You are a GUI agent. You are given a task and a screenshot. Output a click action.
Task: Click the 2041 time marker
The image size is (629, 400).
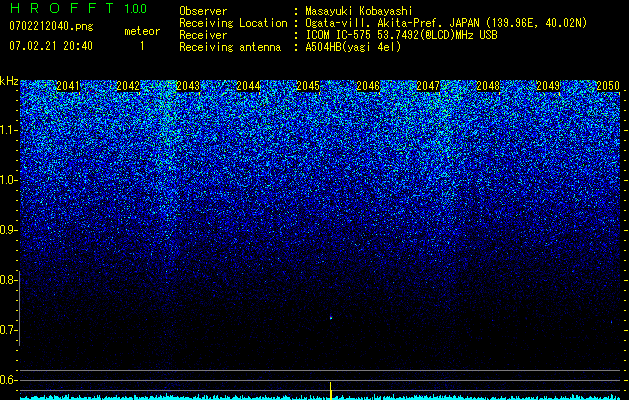[68, 86]
